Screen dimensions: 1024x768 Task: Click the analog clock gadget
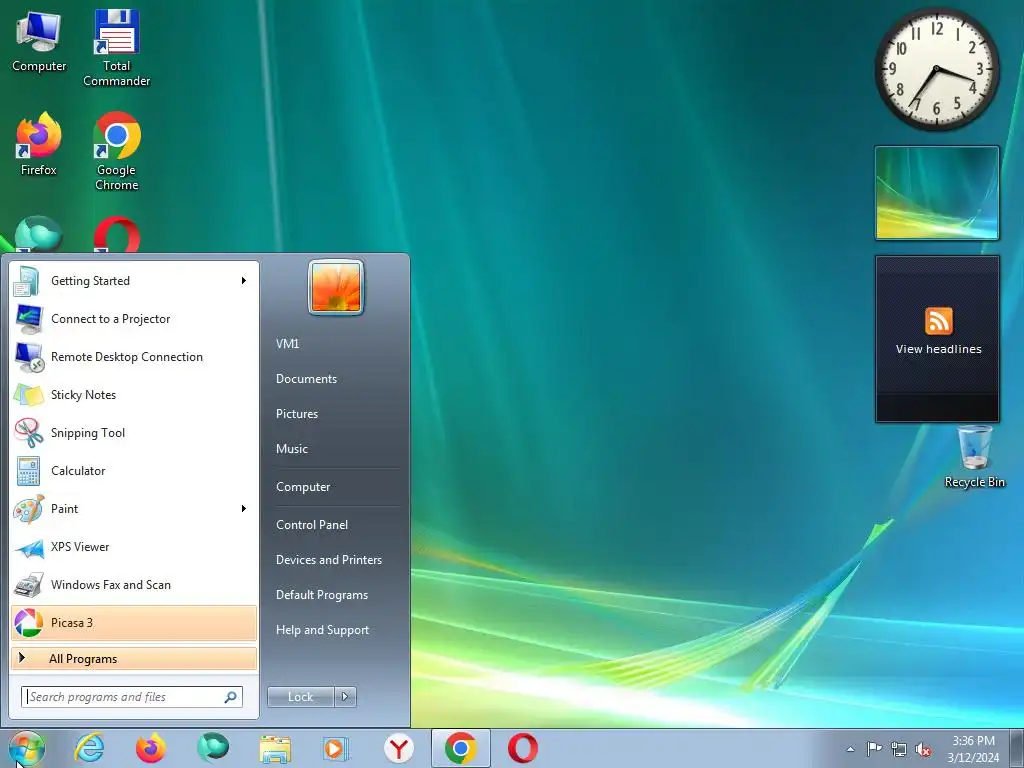point(936,69)
